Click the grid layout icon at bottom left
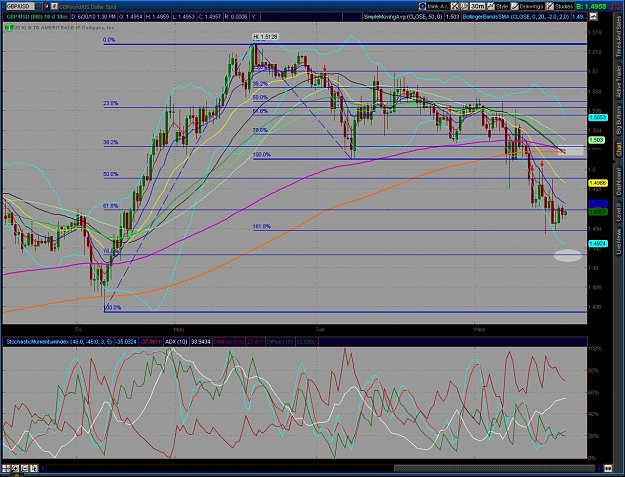This screenshot has width=625, height=477. coord(6,468)
